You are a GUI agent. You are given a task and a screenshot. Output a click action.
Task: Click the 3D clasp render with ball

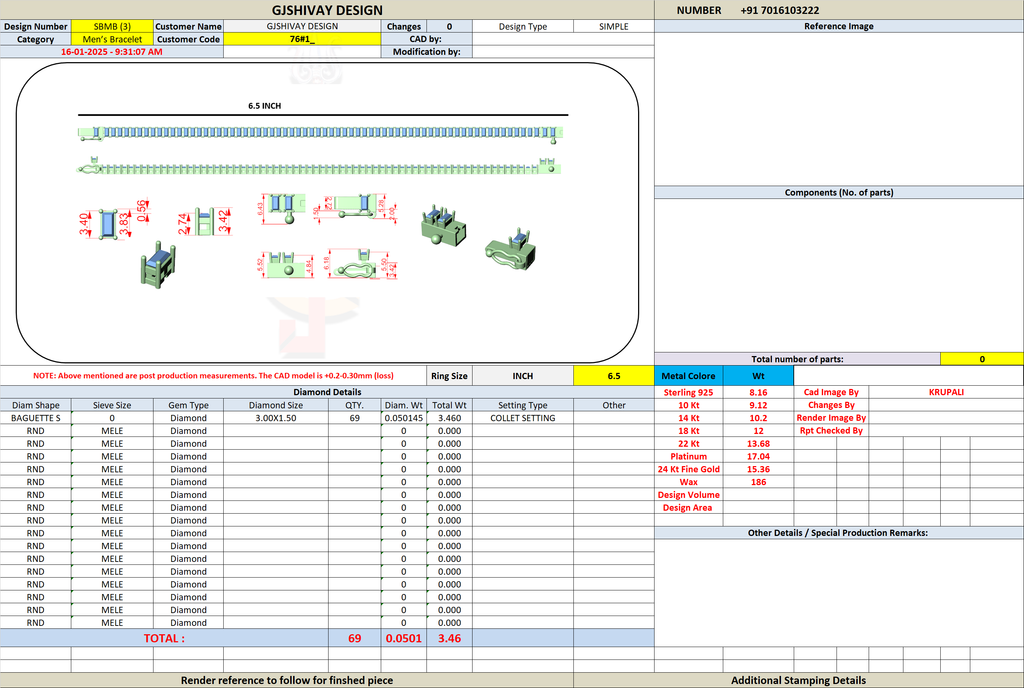click(444, 225)
